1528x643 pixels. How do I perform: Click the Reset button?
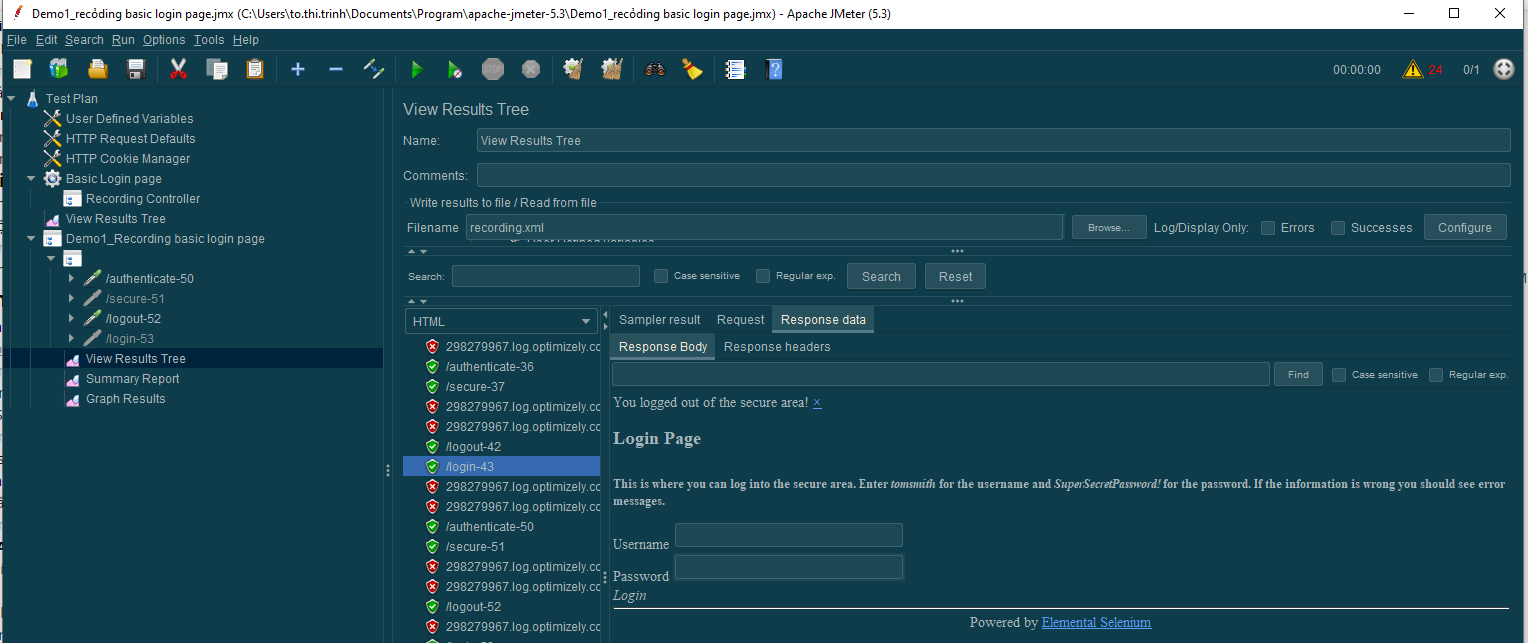coord(955,277)
